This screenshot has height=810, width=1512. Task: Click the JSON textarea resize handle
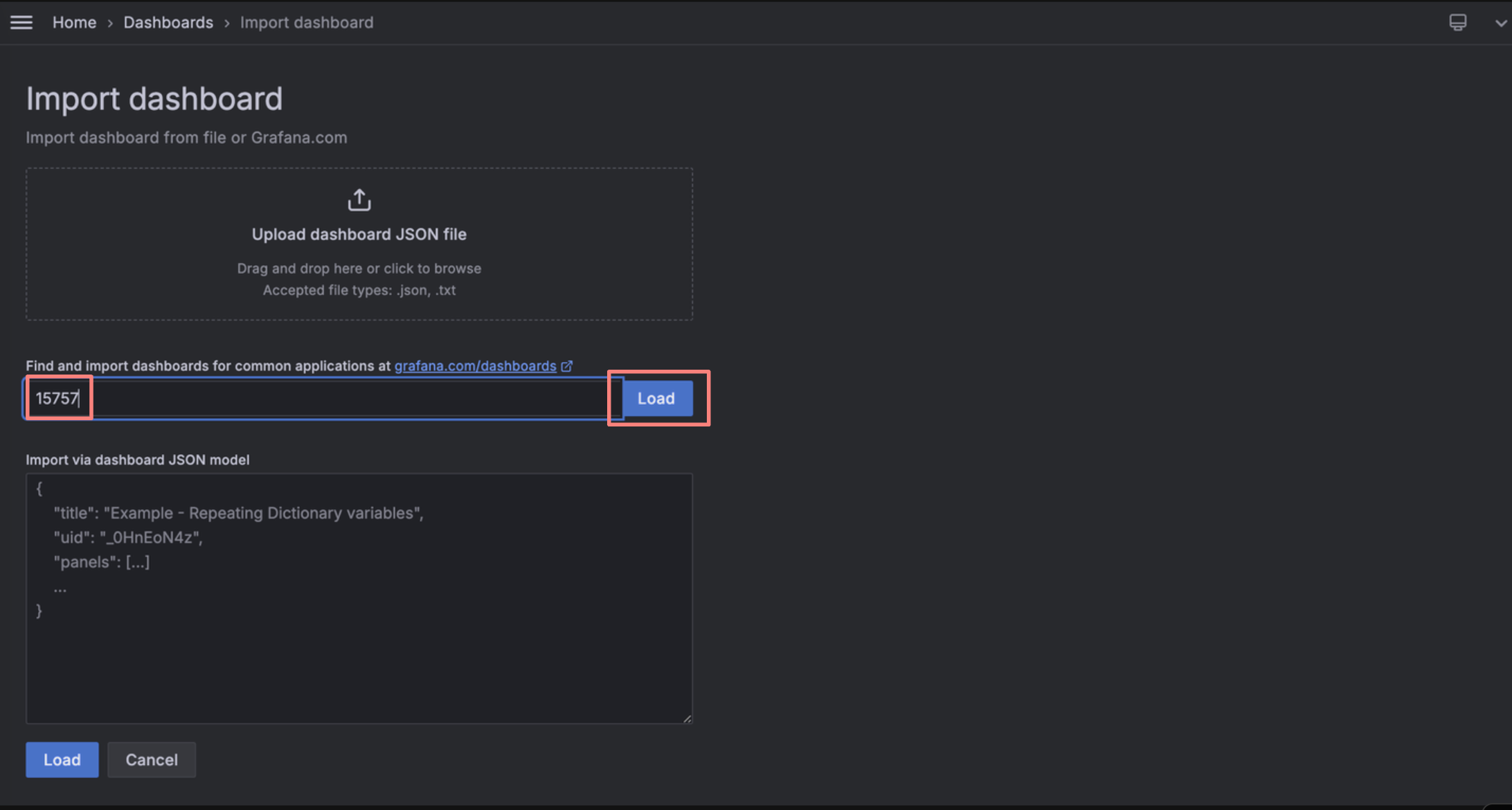pyautogui.click(x=687, y=719)
